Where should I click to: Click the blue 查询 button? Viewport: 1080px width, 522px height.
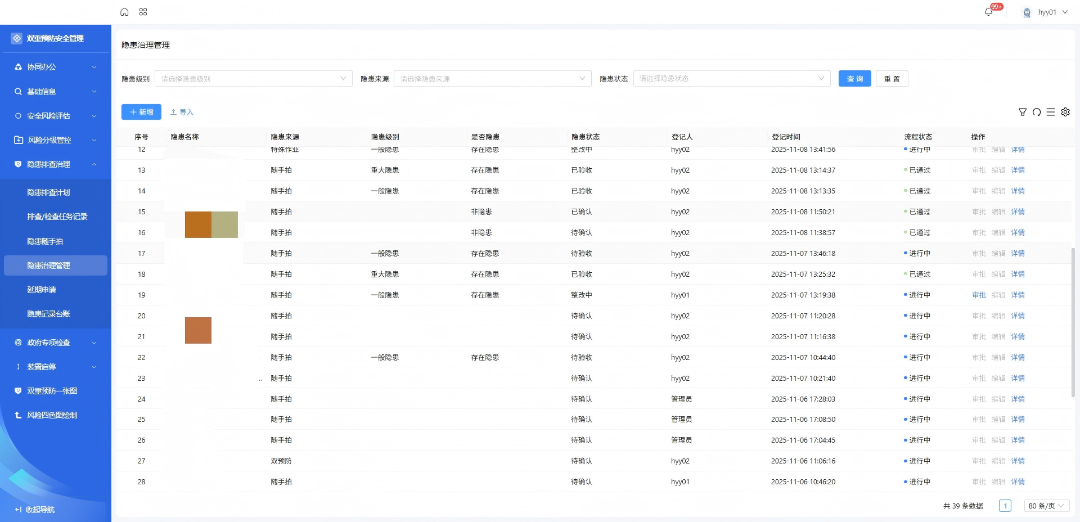[x=854, y=78]
